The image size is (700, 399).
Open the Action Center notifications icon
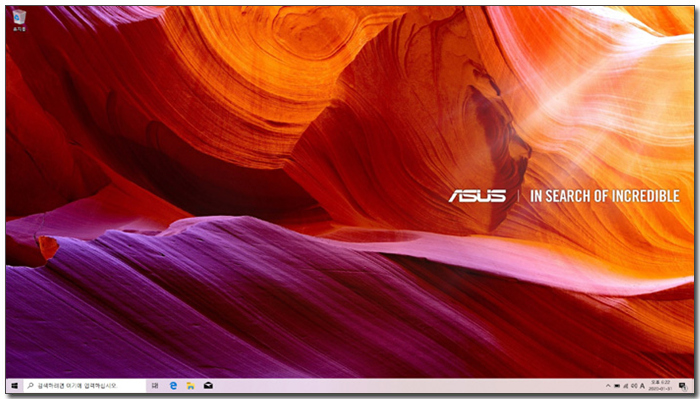pos(683,386)
